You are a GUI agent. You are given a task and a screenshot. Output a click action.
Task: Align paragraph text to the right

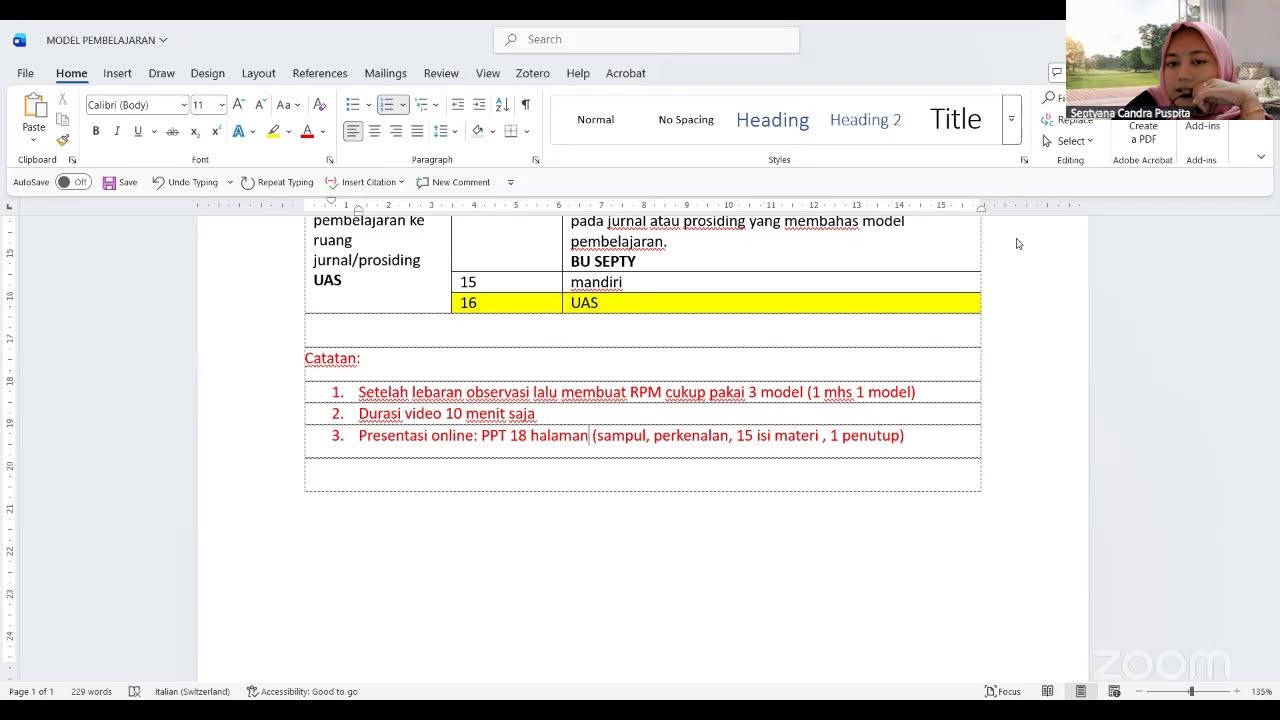click(x=396, y=131)
